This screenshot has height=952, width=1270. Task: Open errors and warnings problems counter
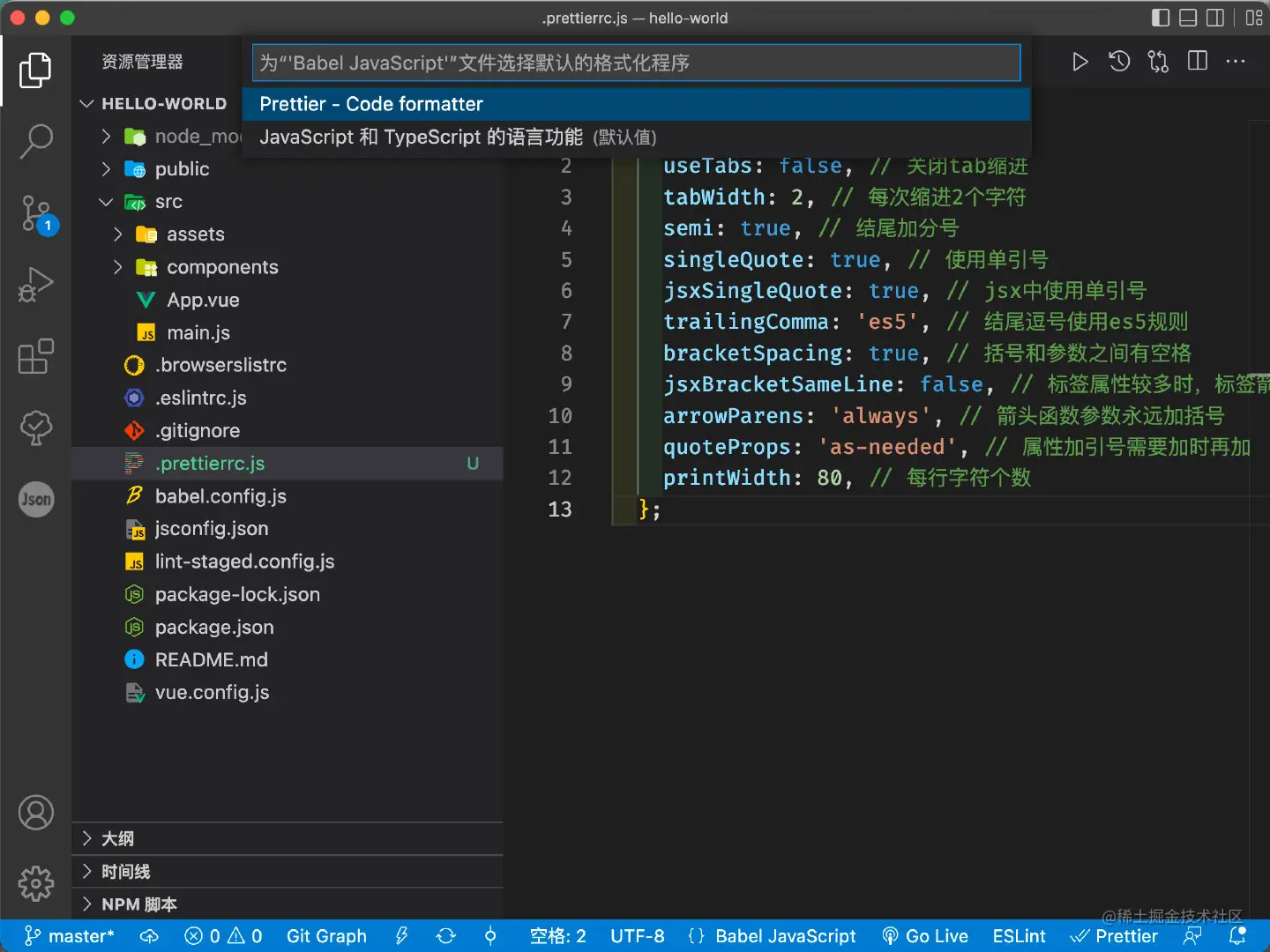point(223,936)
